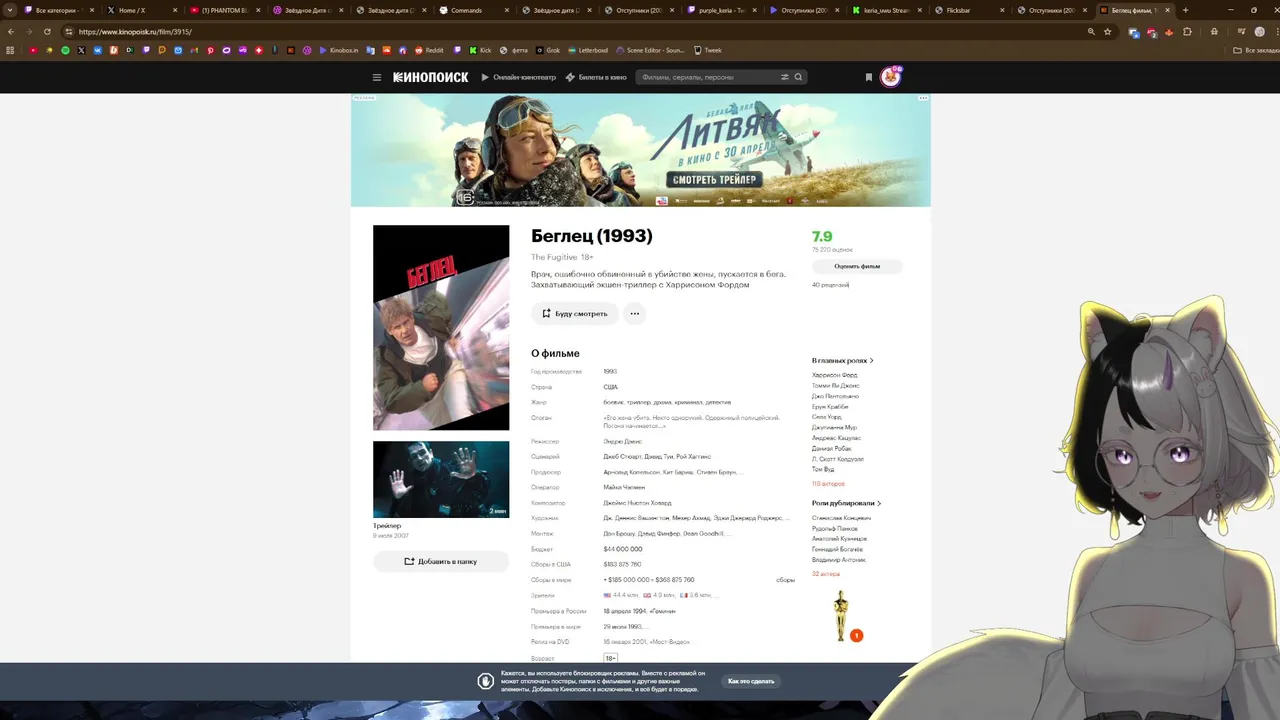This screenshot has height=720, width=1280.
Task: Switch to keria_uwu Stream tab
Action: click(885, 10)
